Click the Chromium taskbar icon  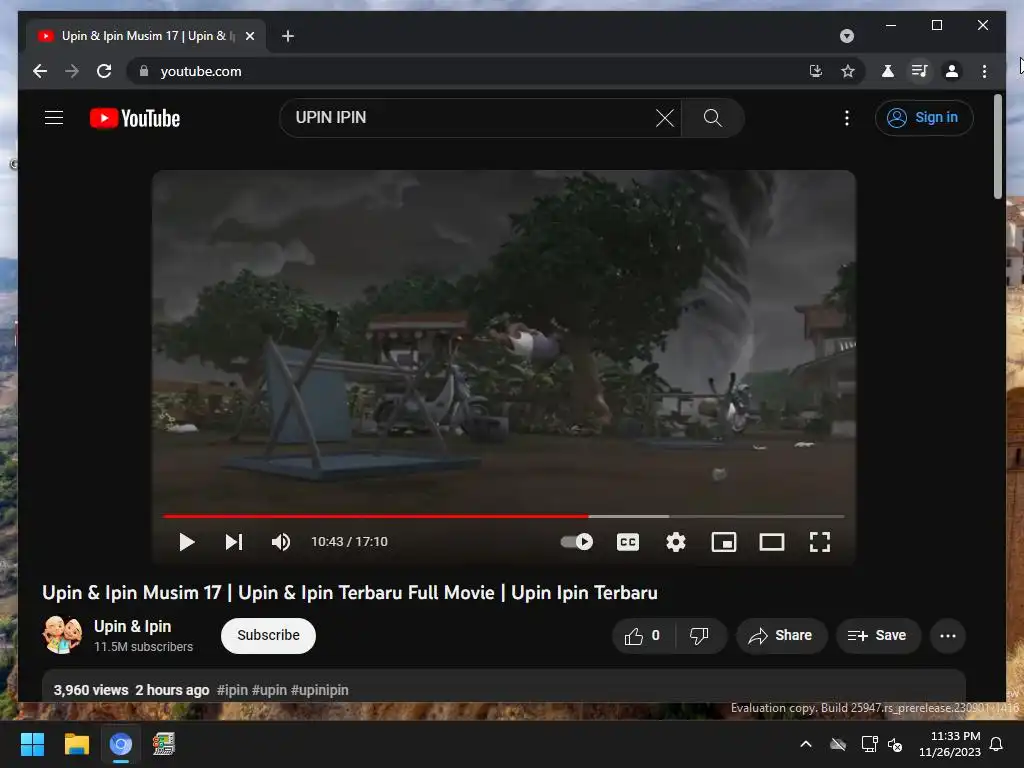(x=121, y=744)
